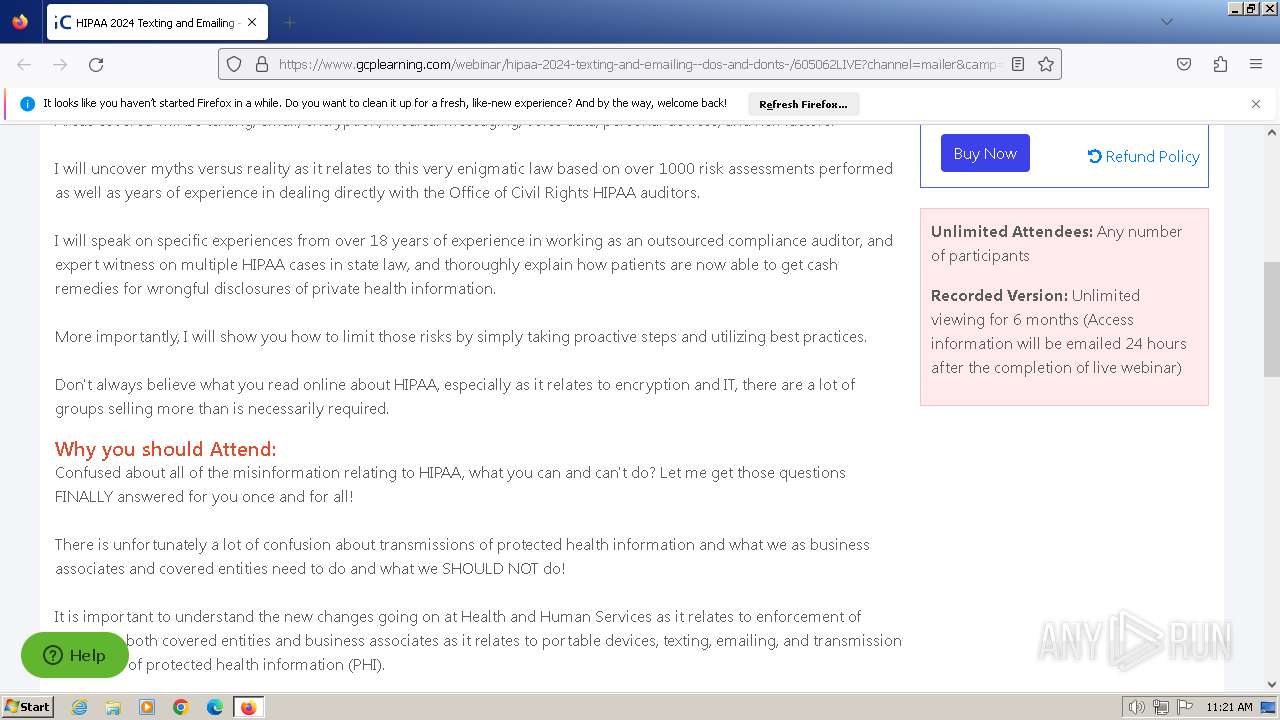The image size is (1280, 720).
Task: Dismiss the Firefox refresh notification bar
Action: point(1256,104)
